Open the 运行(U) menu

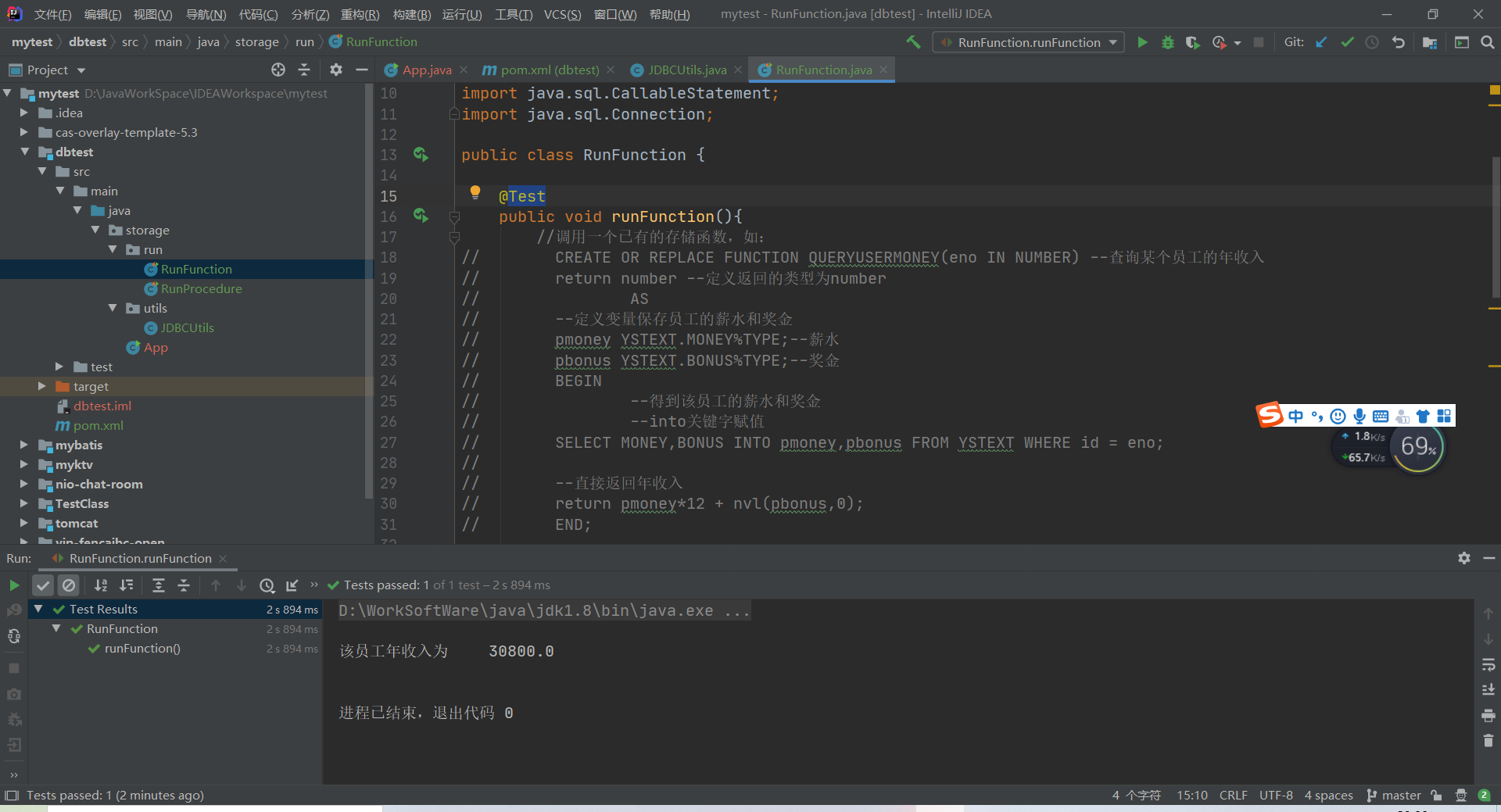[x=462, y=14]
